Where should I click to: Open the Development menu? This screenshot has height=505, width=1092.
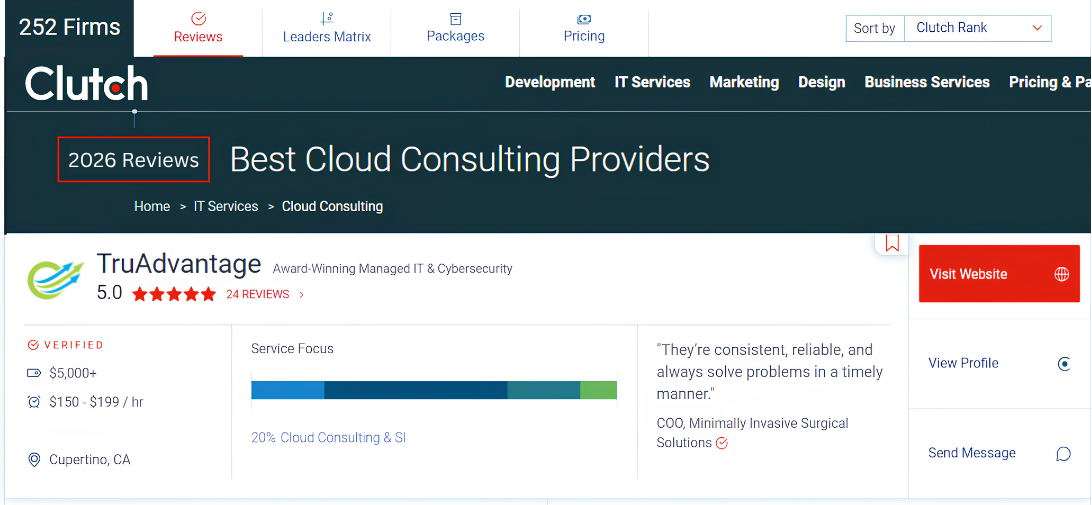(x=549, y=82)
